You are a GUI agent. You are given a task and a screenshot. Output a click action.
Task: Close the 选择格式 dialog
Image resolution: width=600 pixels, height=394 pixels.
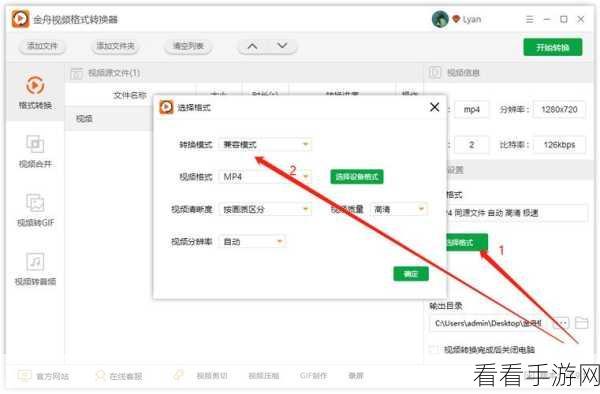tap(435, 107)
